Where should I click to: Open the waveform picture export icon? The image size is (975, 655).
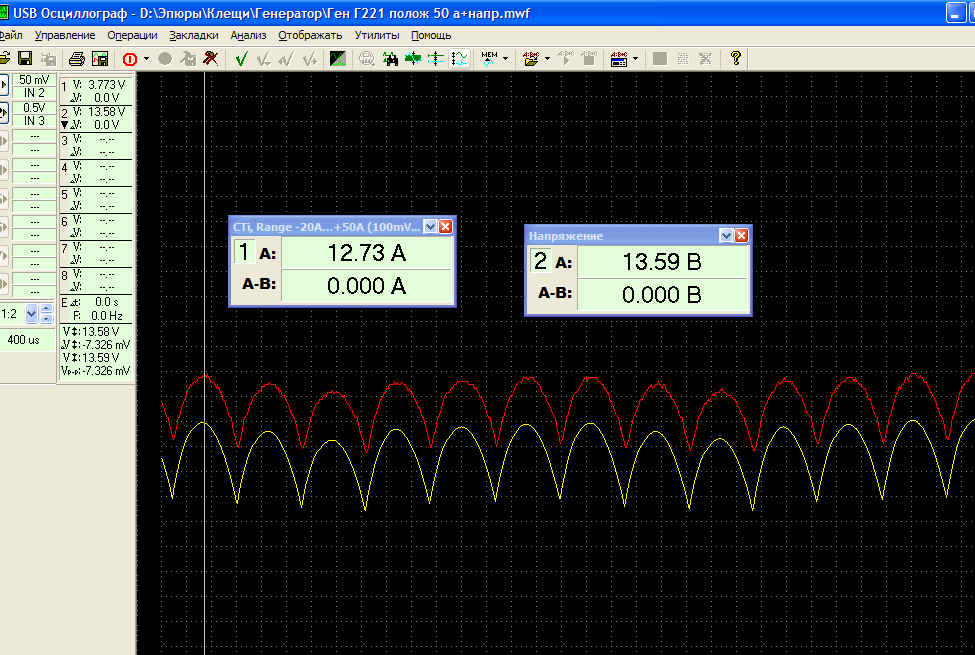(x=99, y=58)
